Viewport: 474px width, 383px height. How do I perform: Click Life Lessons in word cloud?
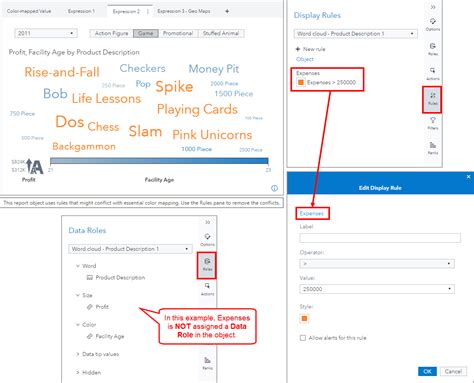click(x=106, y=99)
